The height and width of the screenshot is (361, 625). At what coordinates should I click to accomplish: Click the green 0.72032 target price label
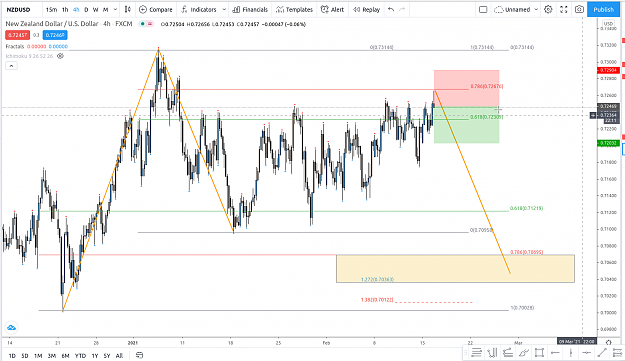pos(608,143)
